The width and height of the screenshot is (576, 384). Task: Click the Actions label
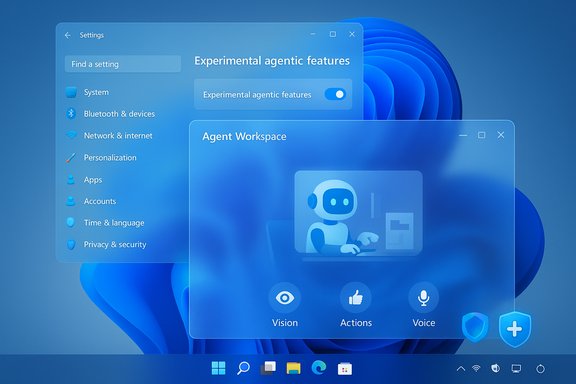pyautogui.click(x=356, y=323)
